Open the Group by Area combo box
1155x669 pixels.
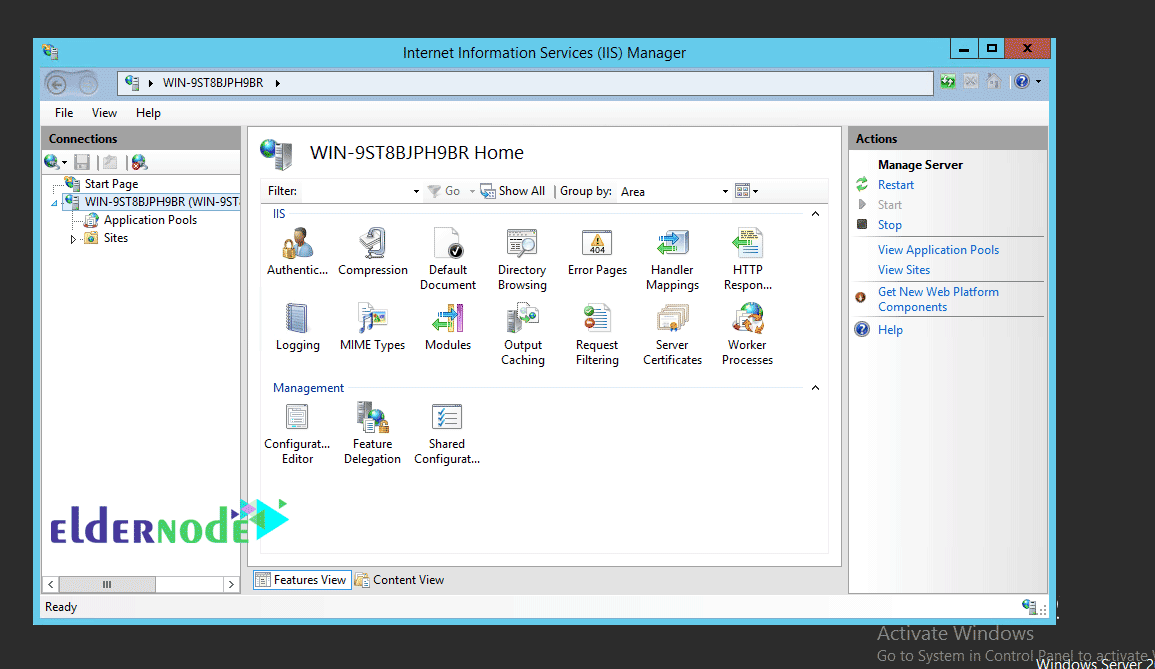click(675, 192)
